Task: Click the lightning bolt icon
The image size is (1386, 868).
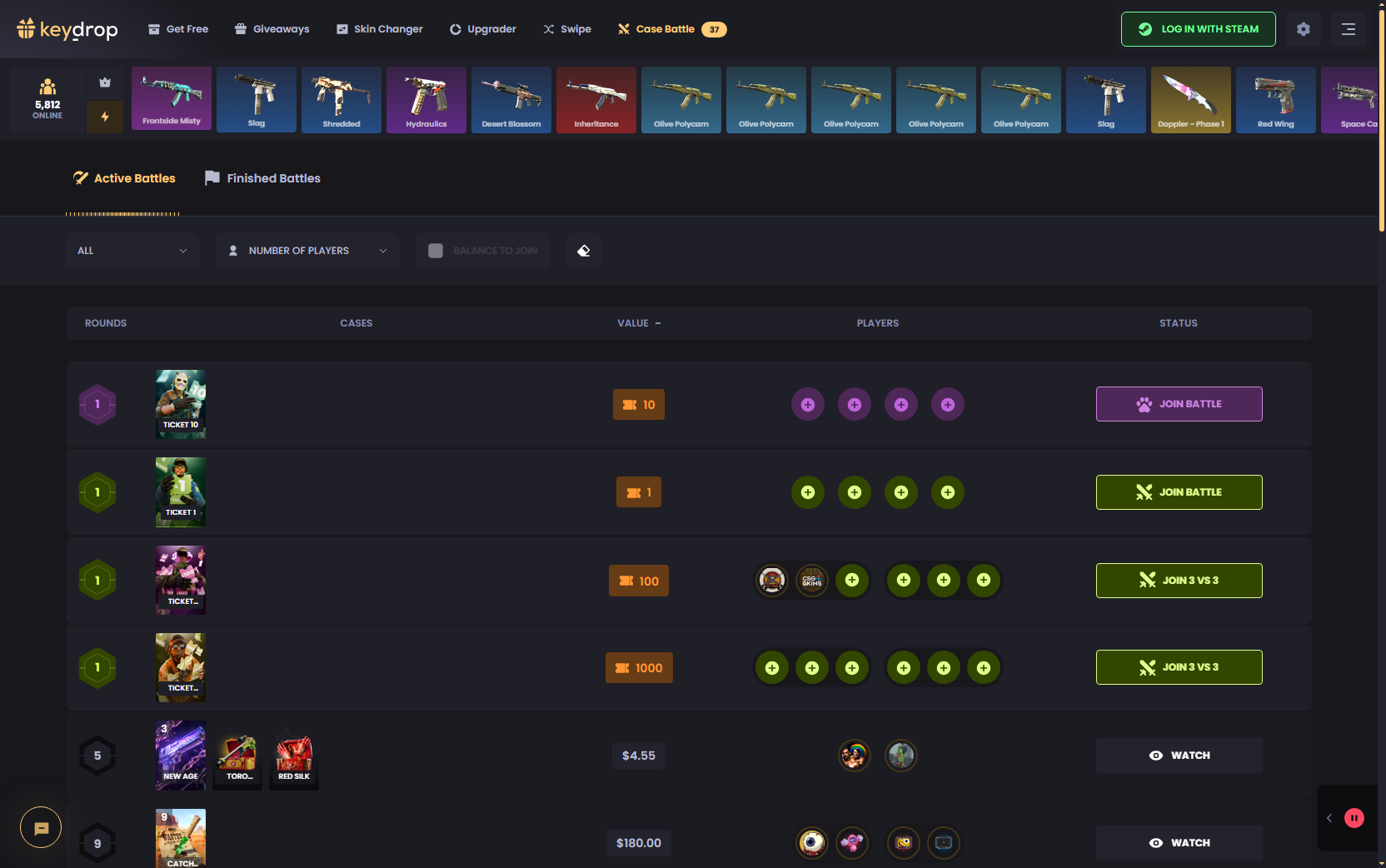Action: pos(105,117)
